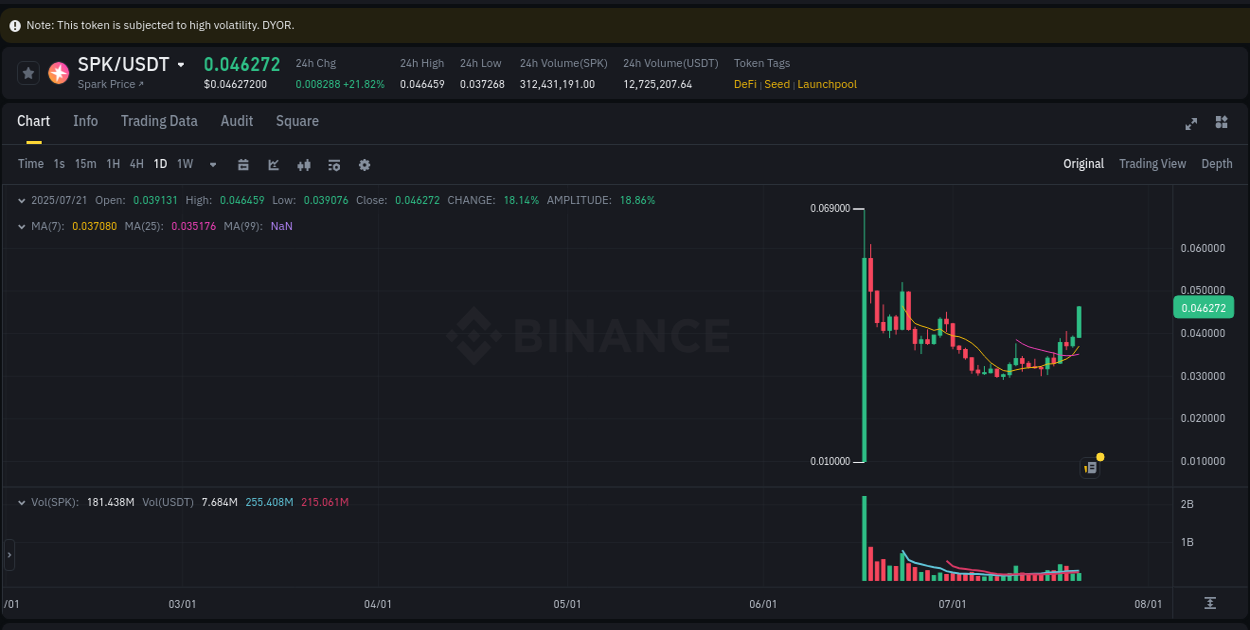This screenshot has width=1250, height=630.
Task: Collapse the MA indicator row chevron
Action: (22, 226)
